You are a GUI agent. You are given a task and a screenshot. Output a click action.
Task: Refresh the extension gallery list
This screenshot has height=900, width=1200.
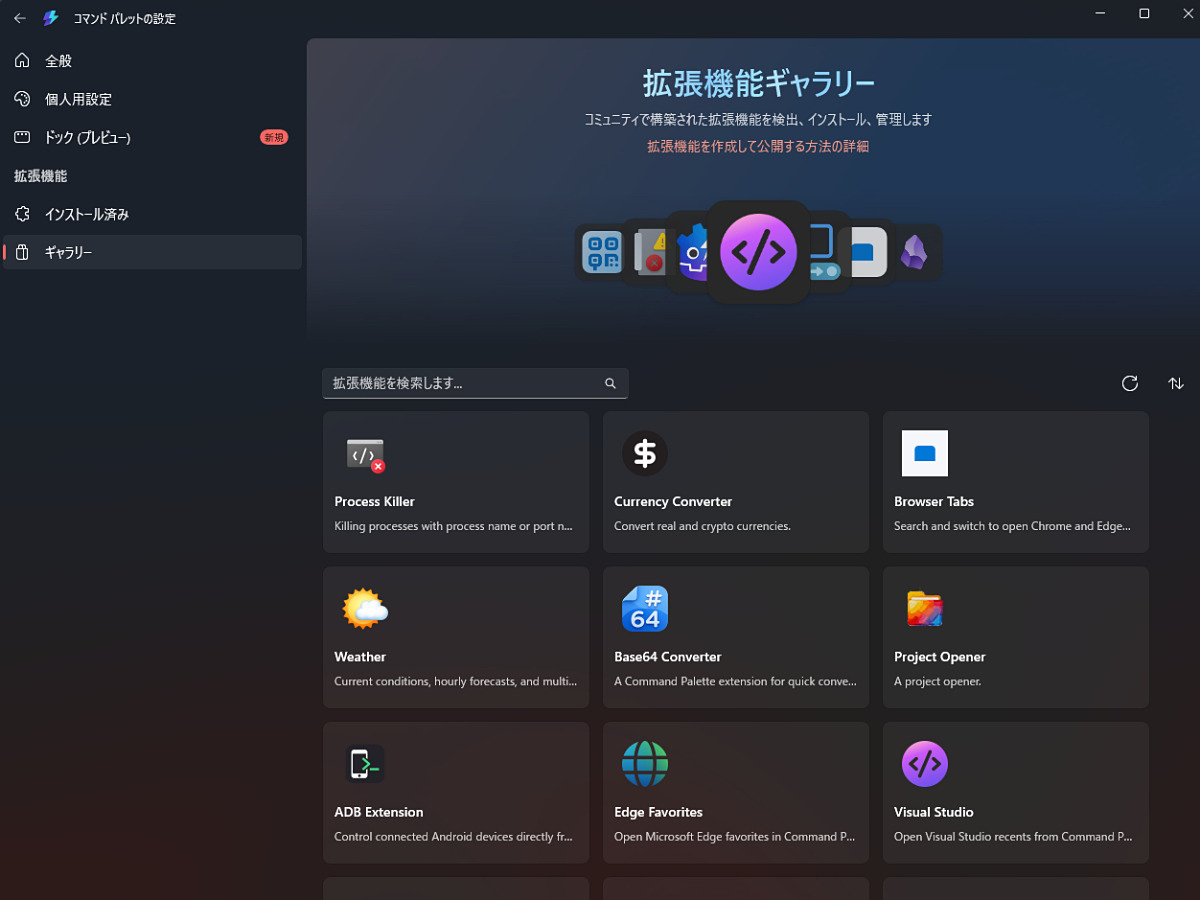1130,383
